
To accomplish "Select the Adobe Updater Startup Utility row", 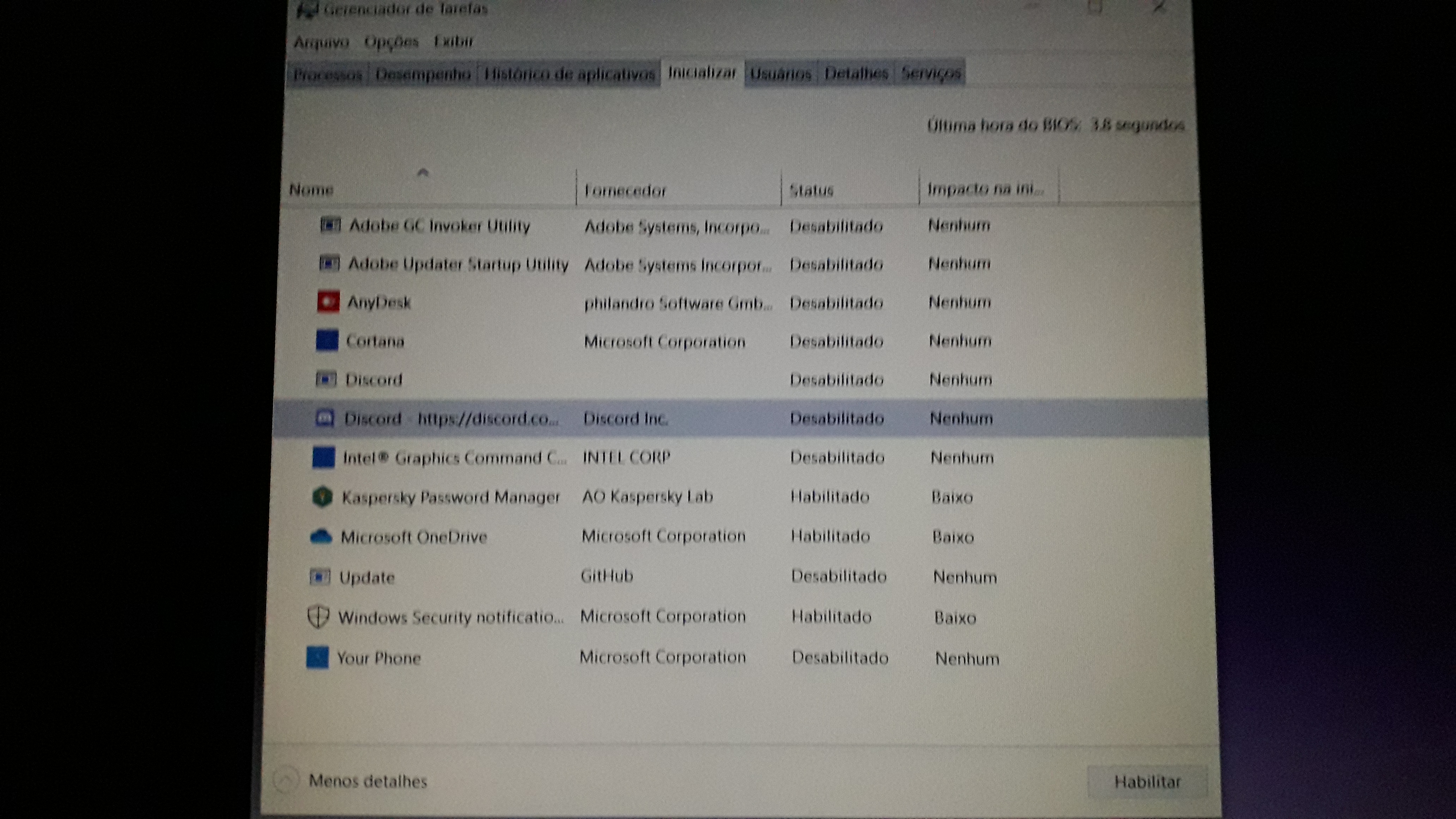I will tap(458, 264).
